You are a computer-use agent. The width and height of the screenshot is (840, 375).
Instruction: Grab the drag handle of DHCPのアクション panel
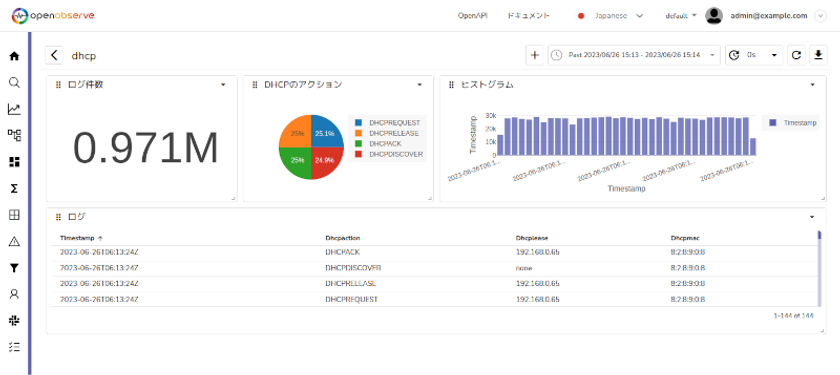[255, 85]
